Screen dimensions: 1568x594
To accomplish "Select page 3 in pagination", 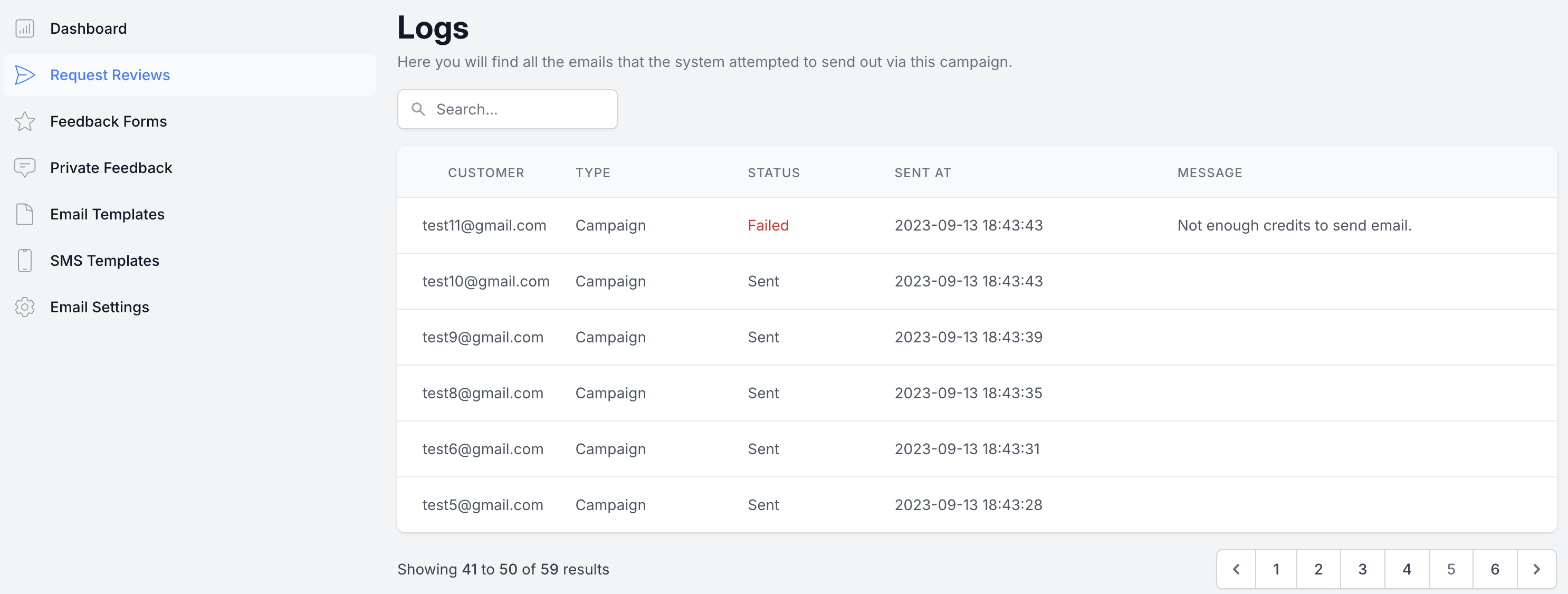I will coord(1362,569).
